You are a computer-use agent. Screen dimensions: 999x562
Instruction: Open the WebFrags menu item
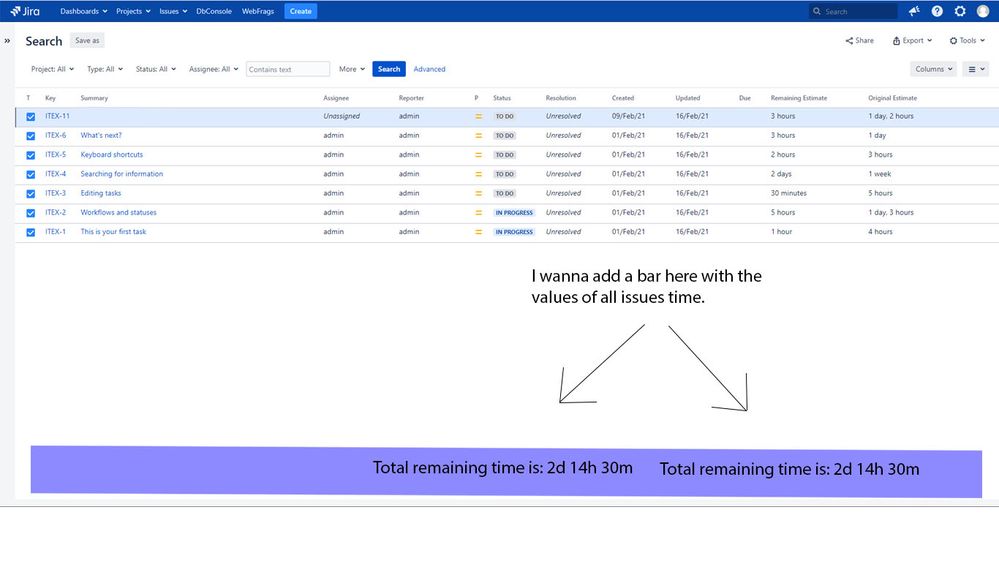coord(258,11)
